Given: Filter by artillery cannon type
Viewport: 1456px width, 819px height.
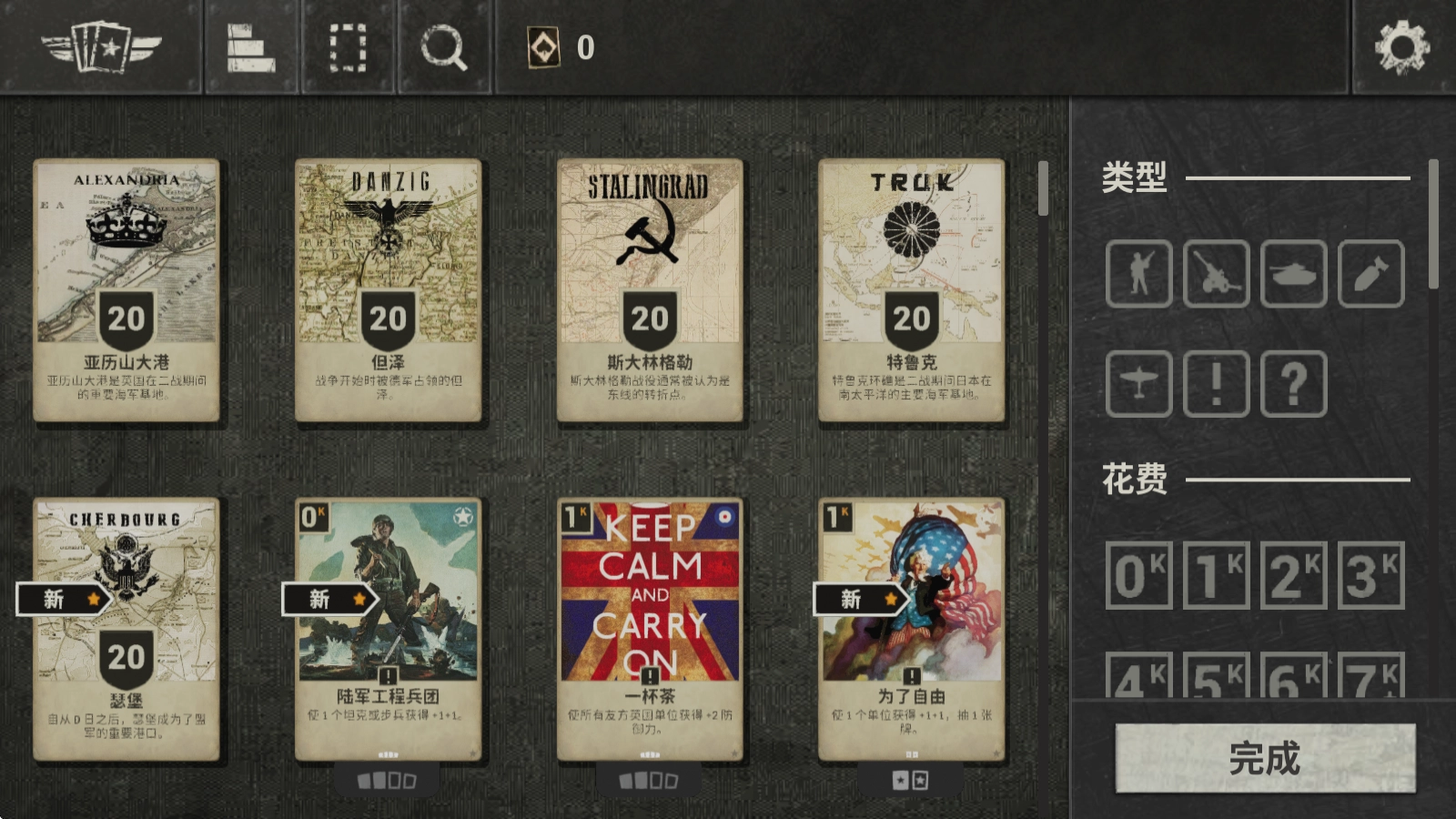Looking at the screenshot, I should [x=1216, y=274].
